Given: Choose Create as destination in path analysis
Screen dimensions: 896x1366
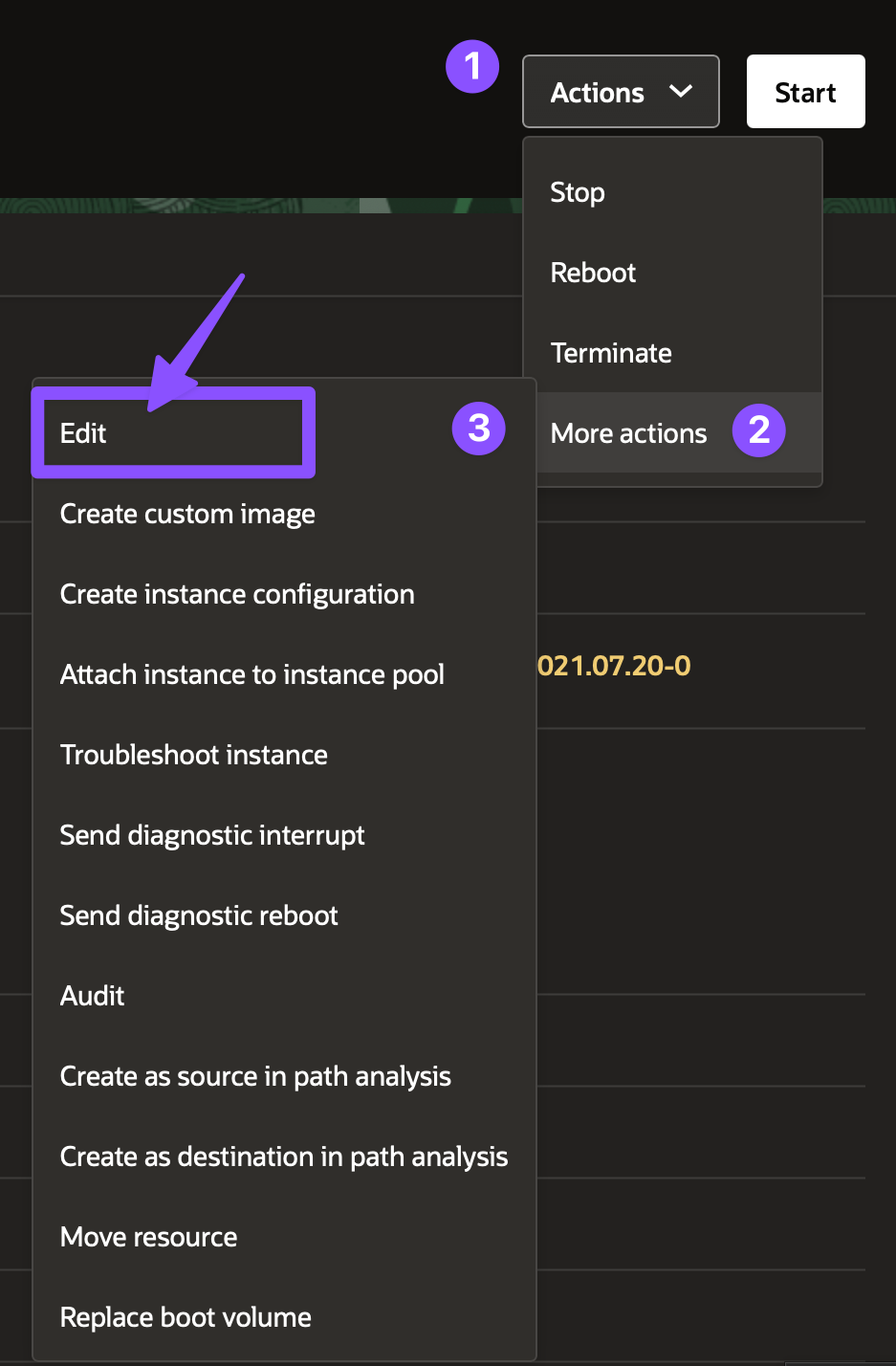Looking at the screenshot, I should point(284,1157).
